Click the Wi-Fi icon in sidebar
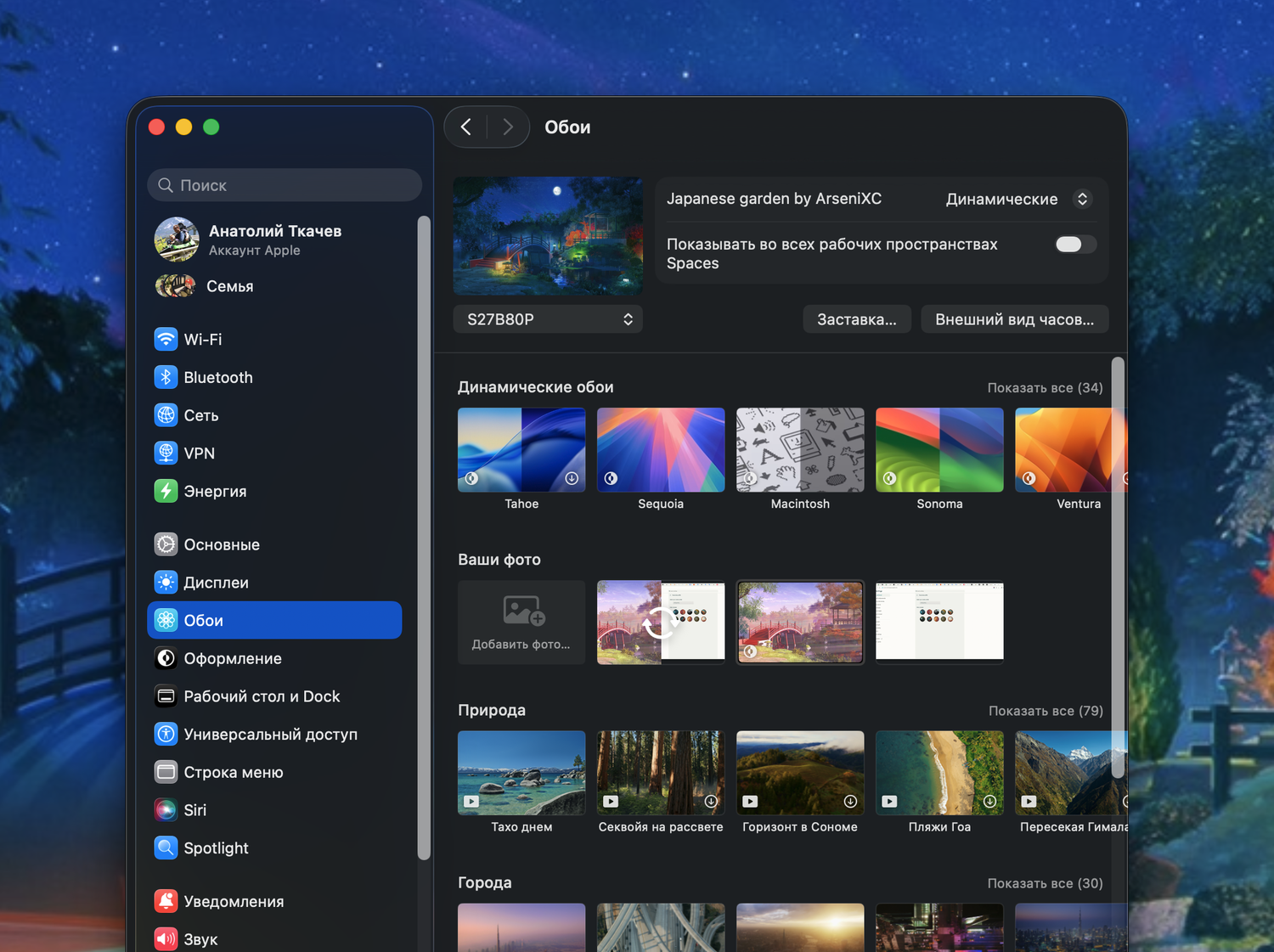 coord(166,339)
